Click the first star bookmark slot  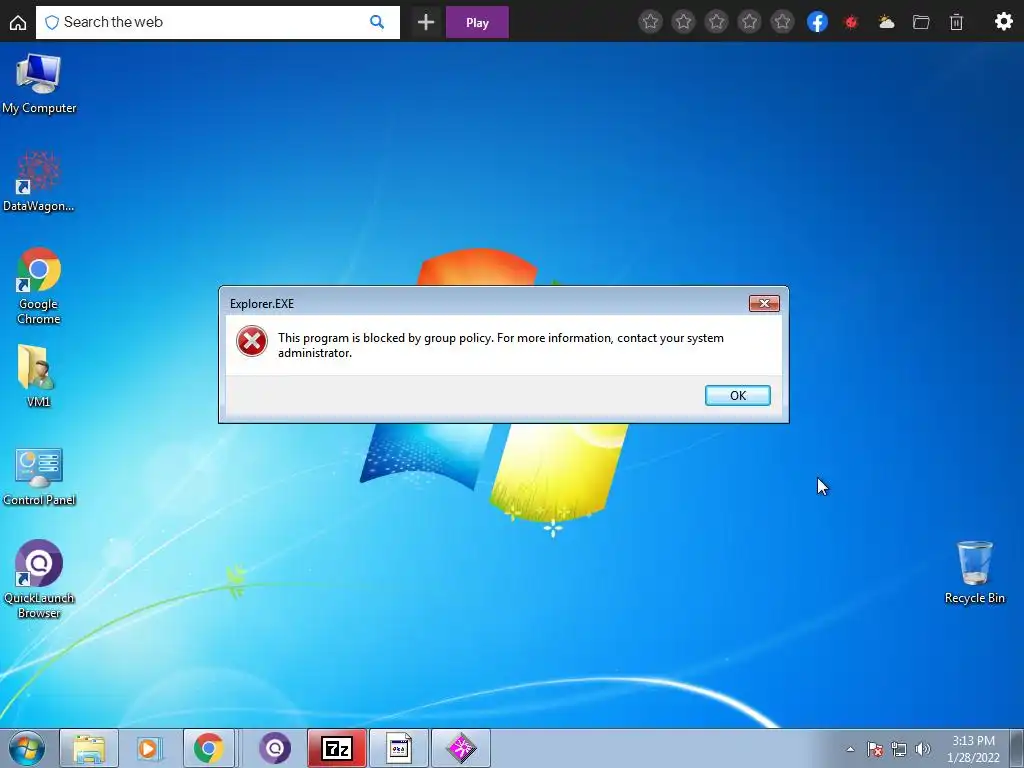tap(650, 22)
